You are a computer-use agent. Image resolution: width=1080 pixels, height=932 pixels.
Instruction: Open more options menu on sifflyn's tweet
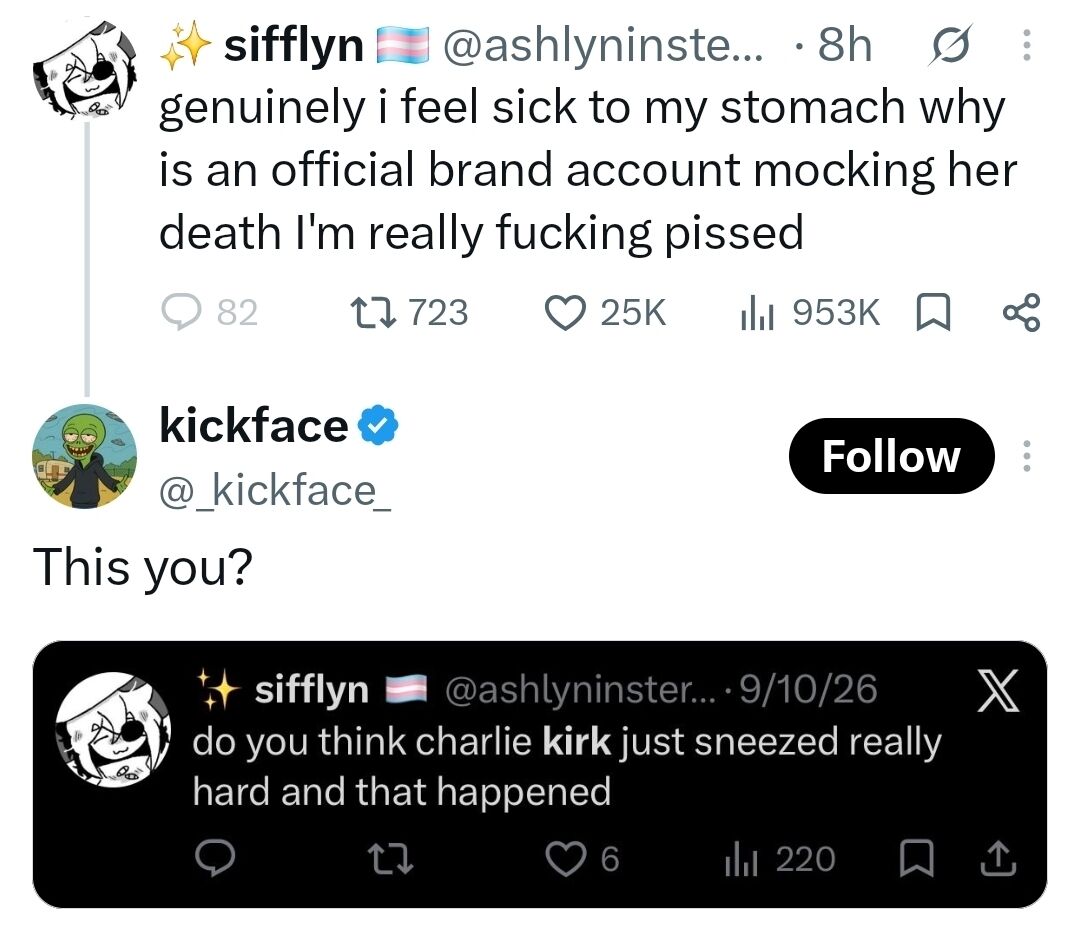(1026, 45)
